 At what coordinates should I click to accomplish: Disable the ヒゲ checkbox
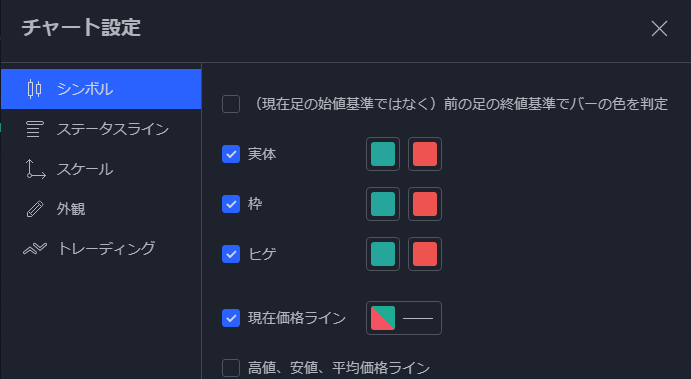tap(231, 254)
